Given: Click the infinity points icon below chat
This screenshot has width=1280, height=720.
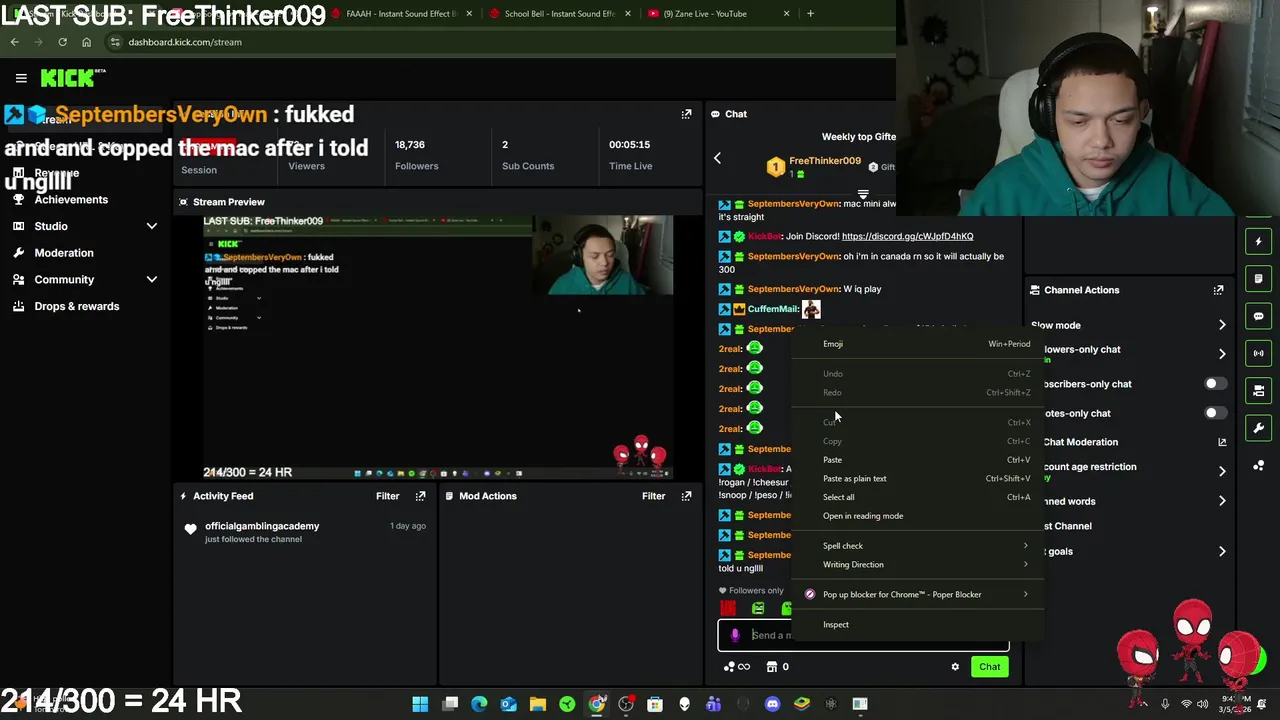Looking at the screenshot, I should [737, 667].
